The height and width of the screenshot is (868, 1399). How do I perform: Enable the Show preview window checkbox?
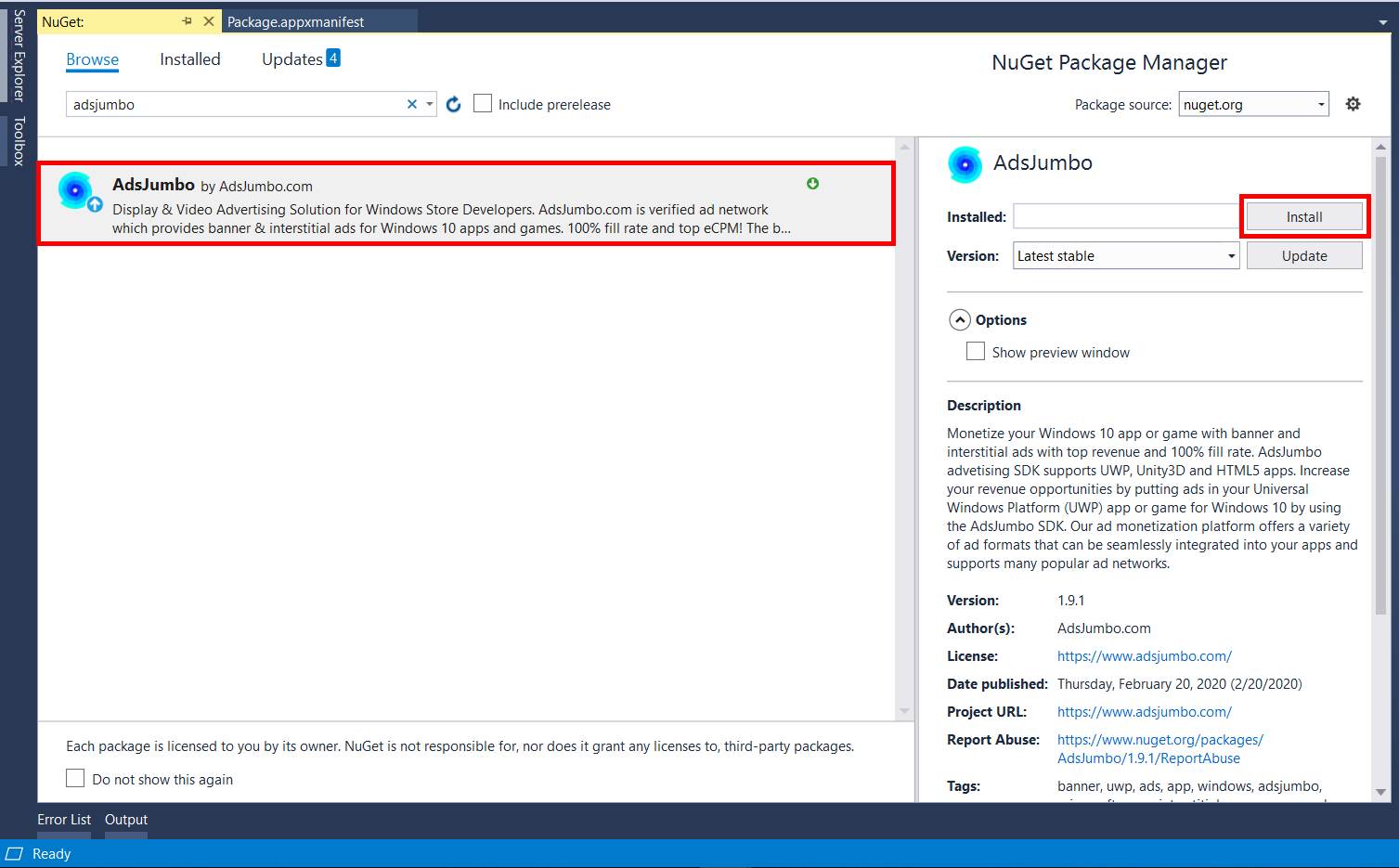[x=976, y=352]
